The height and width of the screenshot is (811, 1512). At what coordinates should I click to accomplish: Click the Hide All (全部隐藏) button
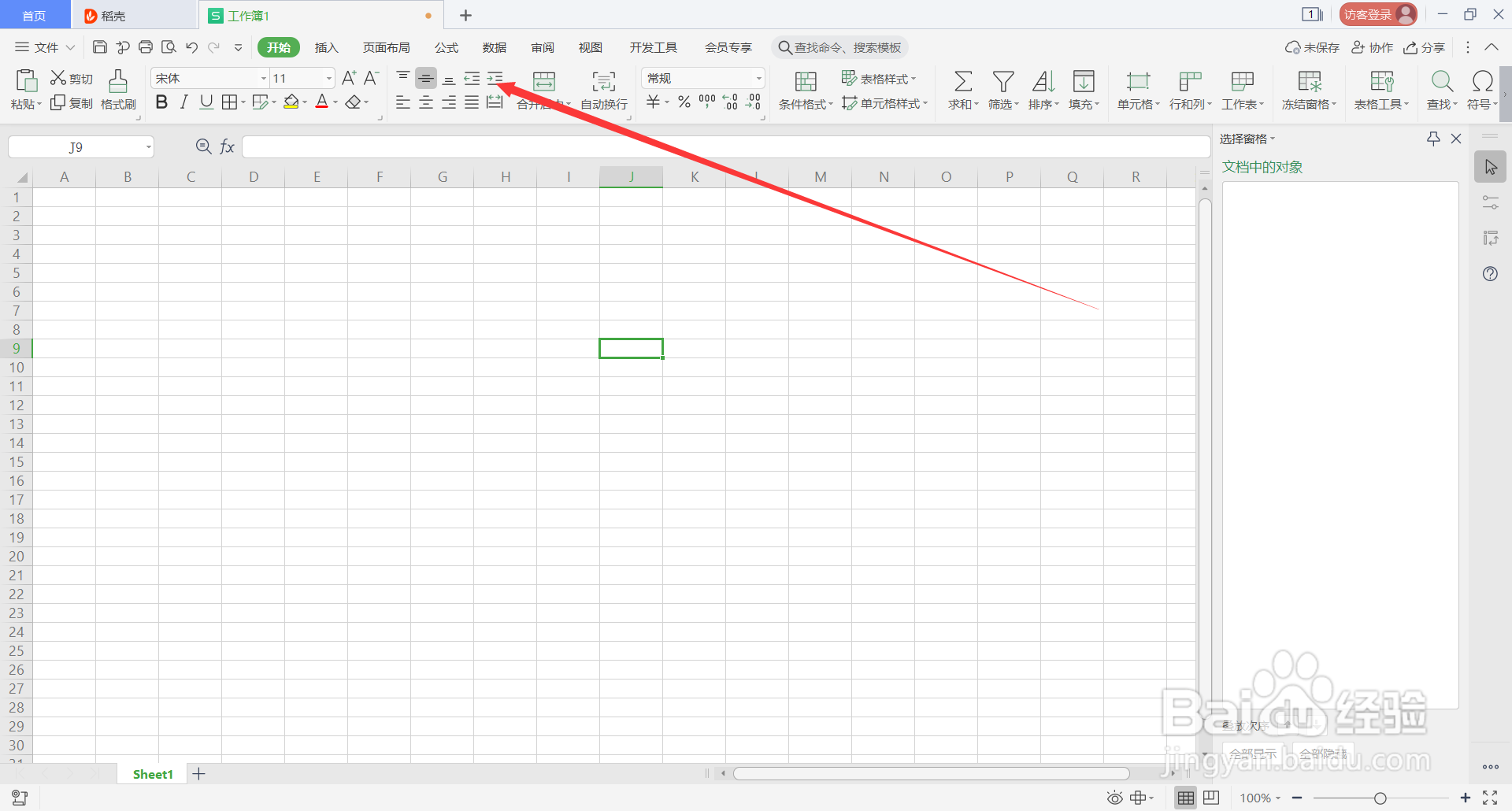(1323, 754)
